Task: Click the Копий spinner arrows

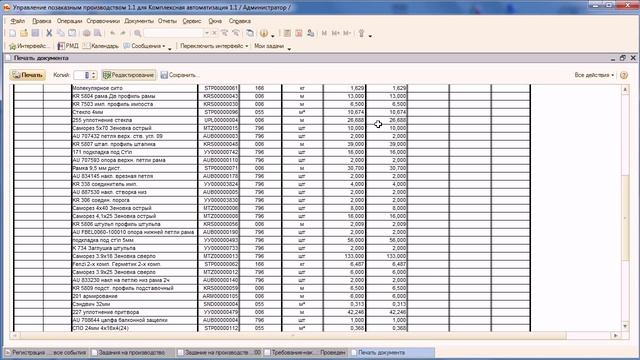Action: pyautogui.click(x=93, y=75)
